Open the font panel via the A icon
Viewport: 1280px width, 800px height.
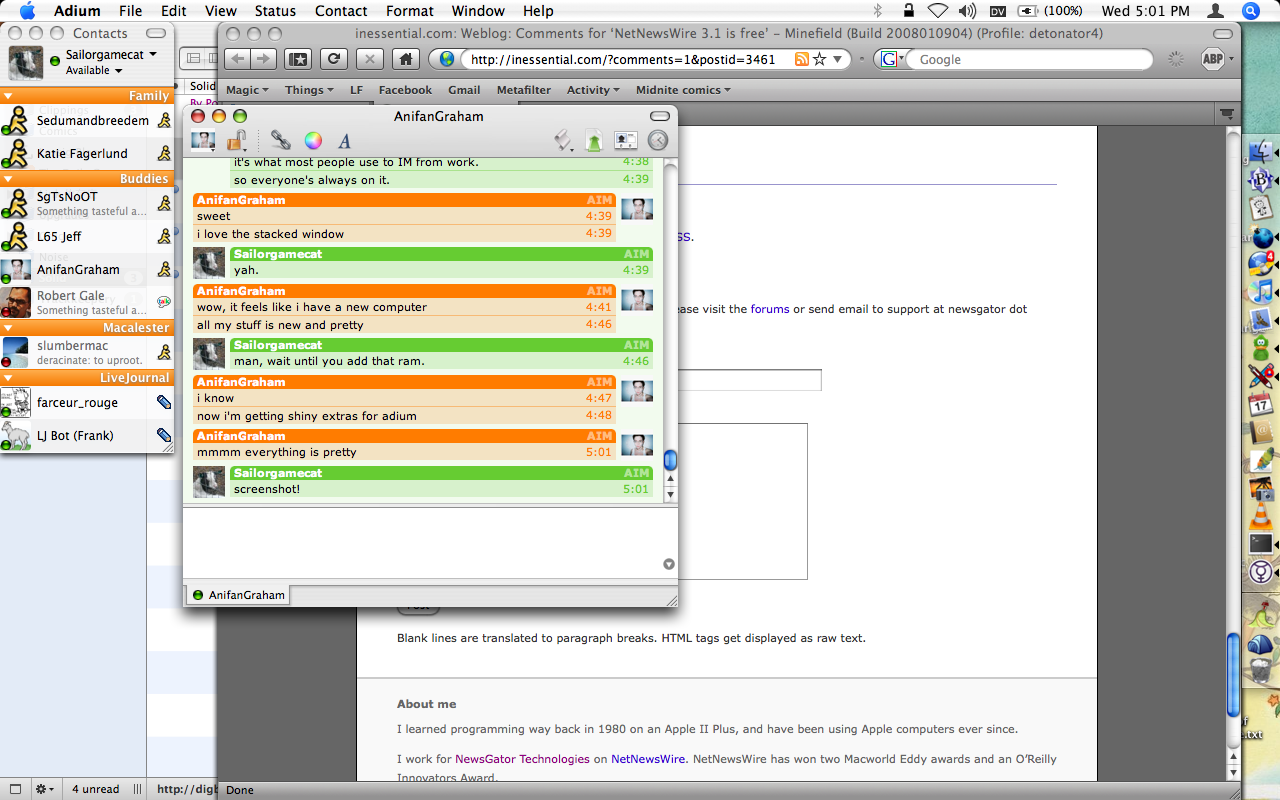pos(344,141)
